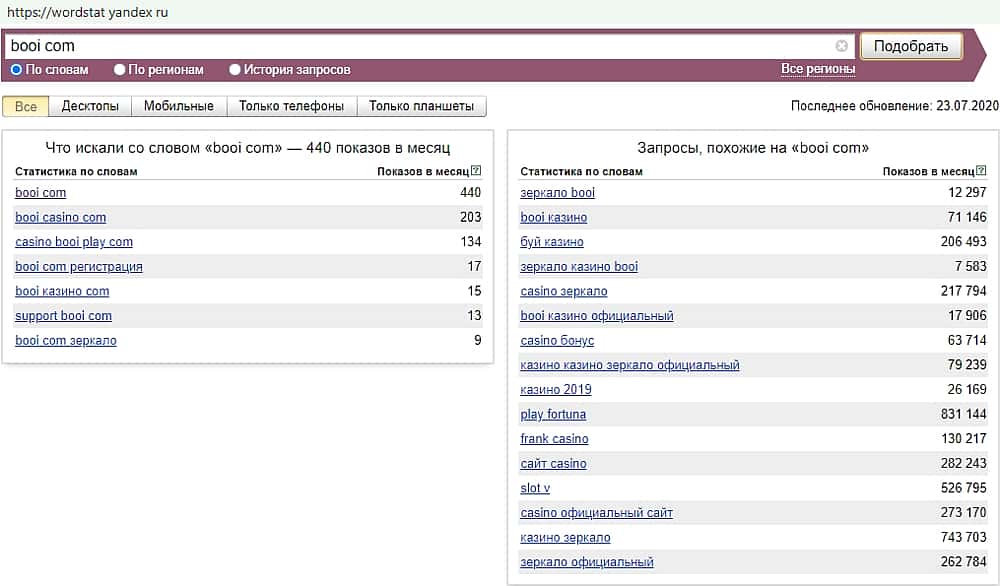
Task: Choose the 'История запросов' radio option
Action: pyautogui.click(x=235, y=70)
